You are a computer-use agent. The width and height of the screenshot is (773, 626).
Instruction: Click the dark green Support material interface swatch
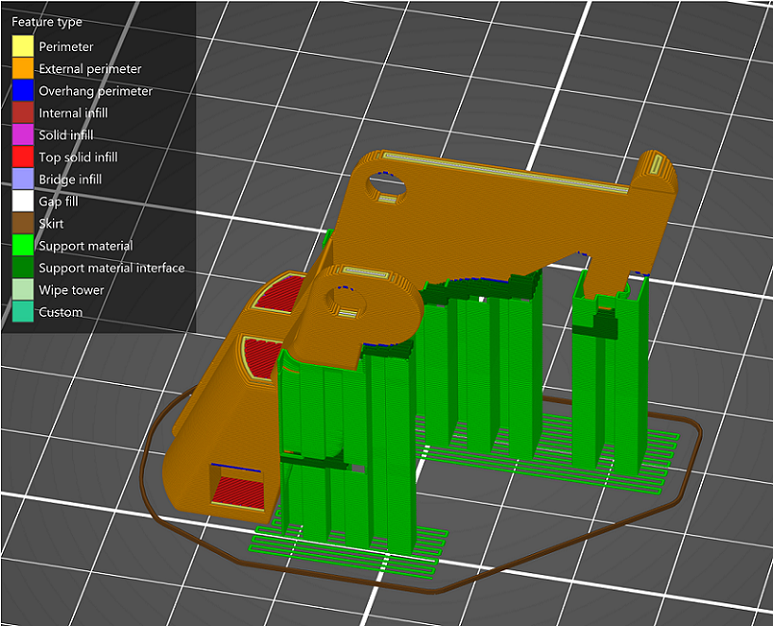[23, 268]
